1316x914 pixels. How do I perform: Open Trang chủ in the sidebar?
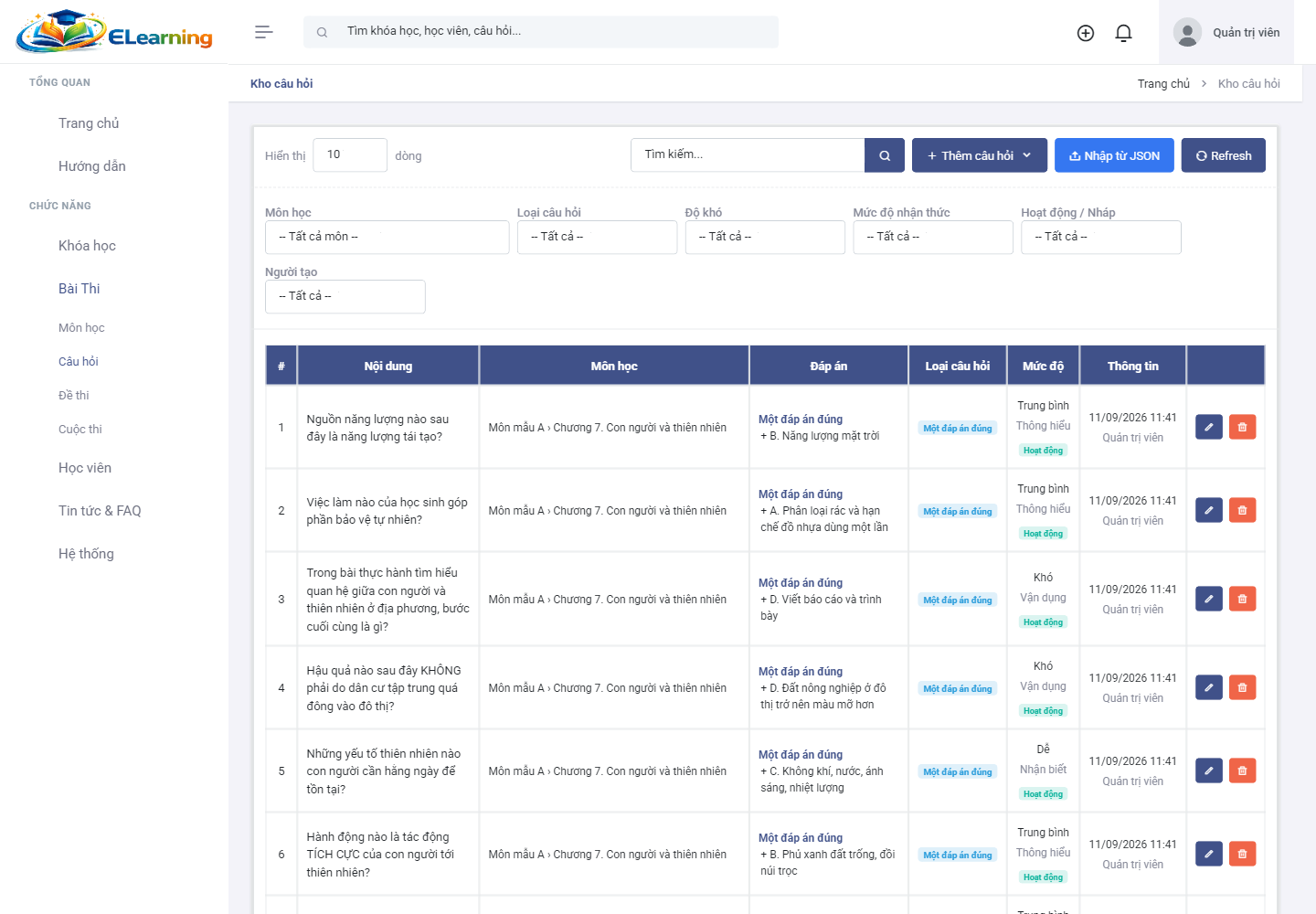tap(89, 123)
